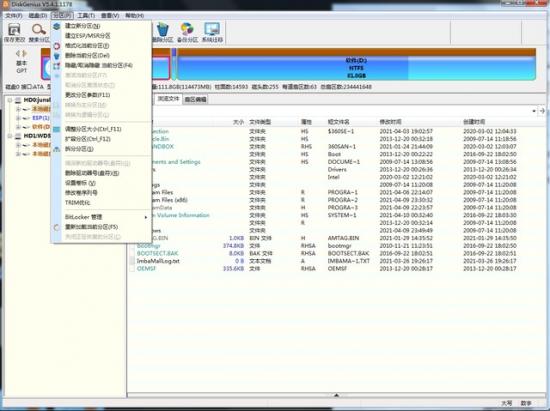The image size is (550, 411).
Task: Open the 磁盘(D) menu
Action: pyautogui.click(x=38, y=15)
